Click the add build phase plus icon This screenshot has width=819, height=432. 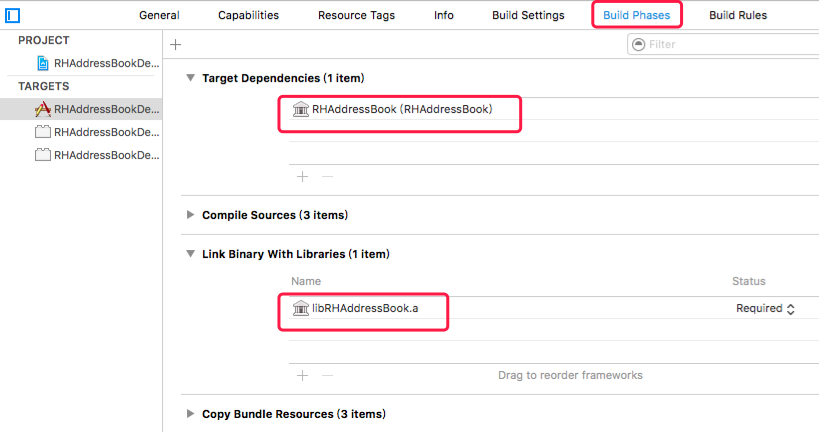pyautogui.click(x=176, y=44)
